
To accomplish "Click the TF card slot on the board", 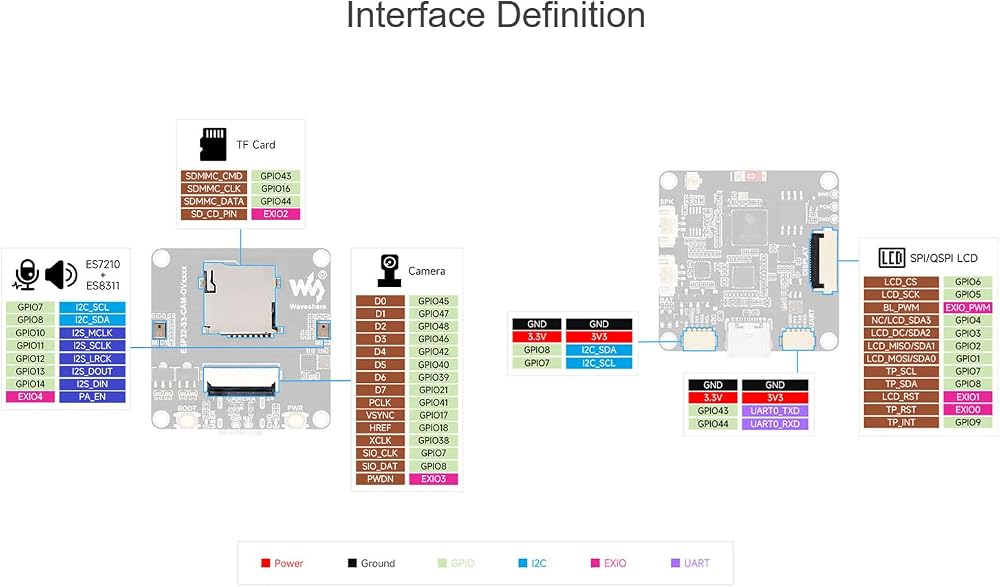I will click(x=241, y=299).
